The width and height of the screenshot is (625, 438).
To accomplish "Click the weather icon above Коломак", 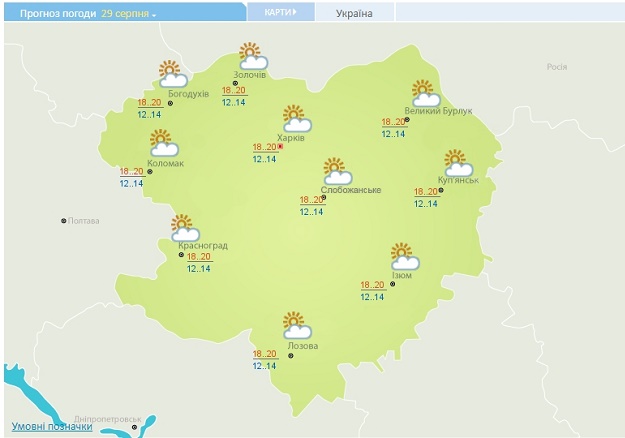I will 163,143.
